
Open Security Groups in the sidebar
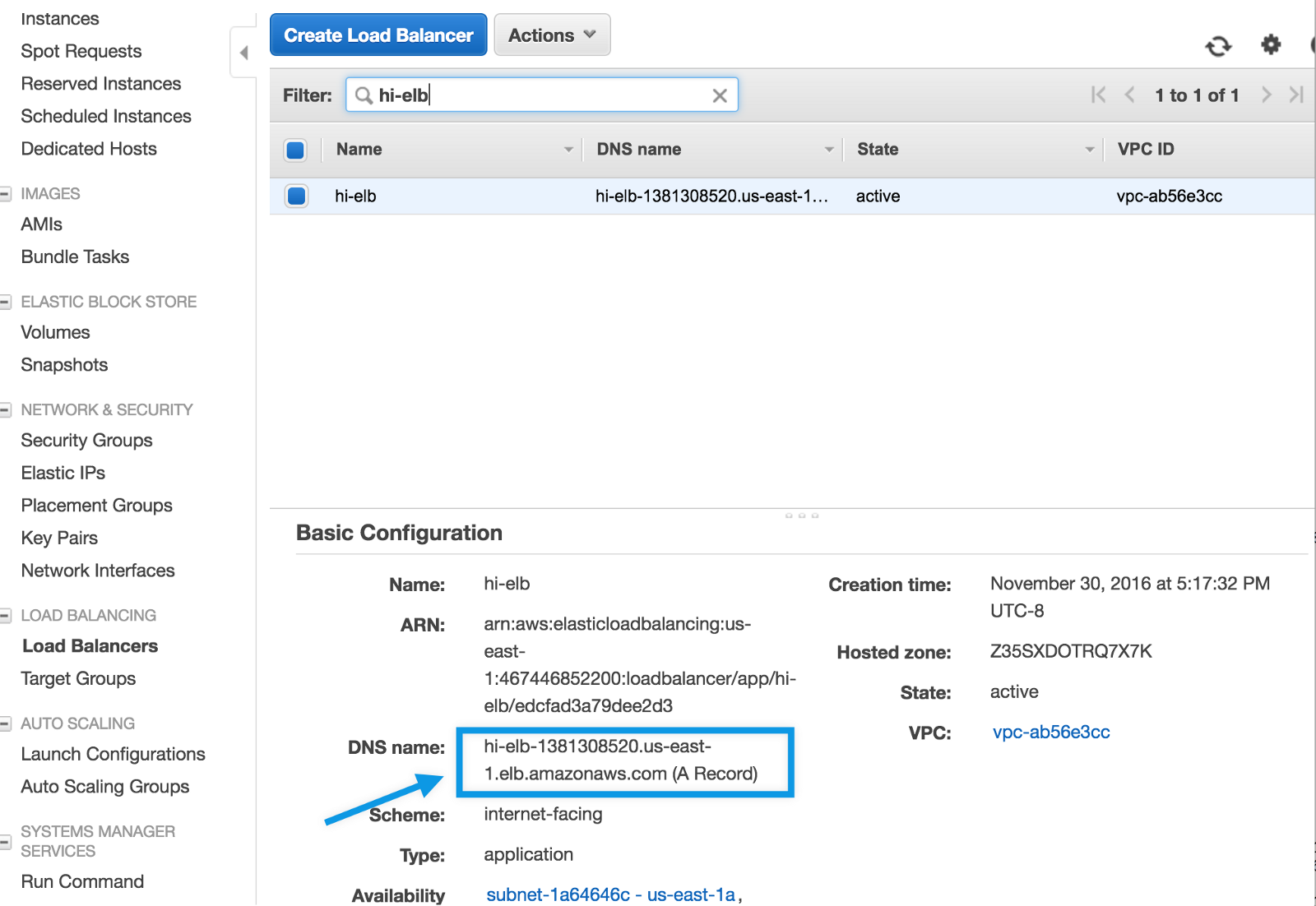(86, 440)
